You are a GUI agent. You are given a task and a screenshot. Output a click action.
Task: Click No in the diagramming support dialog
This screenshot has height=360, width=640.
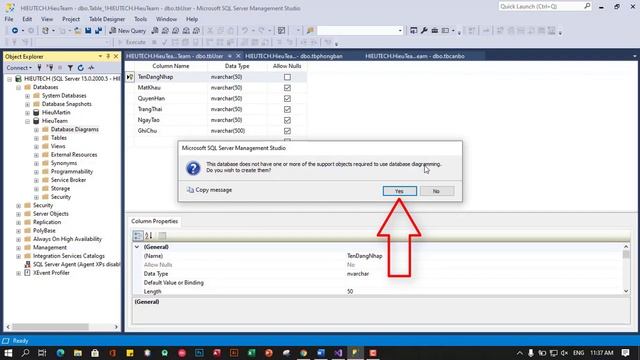[436, 191]
